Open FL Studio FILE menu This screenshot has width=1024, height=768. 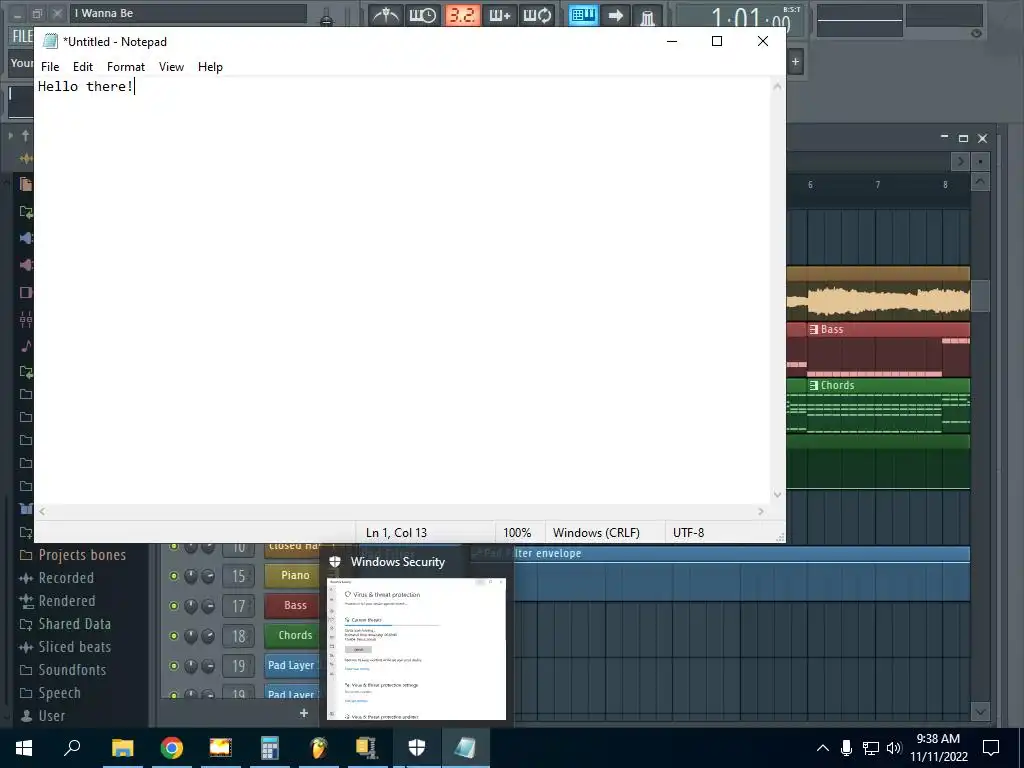(x=22, y=36)
